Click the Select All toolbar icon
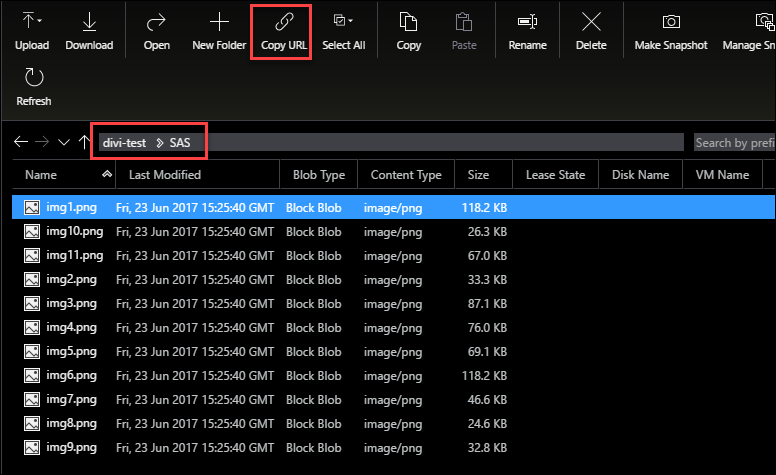The height and width of the screenshot is (475, 776). pos(340,20)
